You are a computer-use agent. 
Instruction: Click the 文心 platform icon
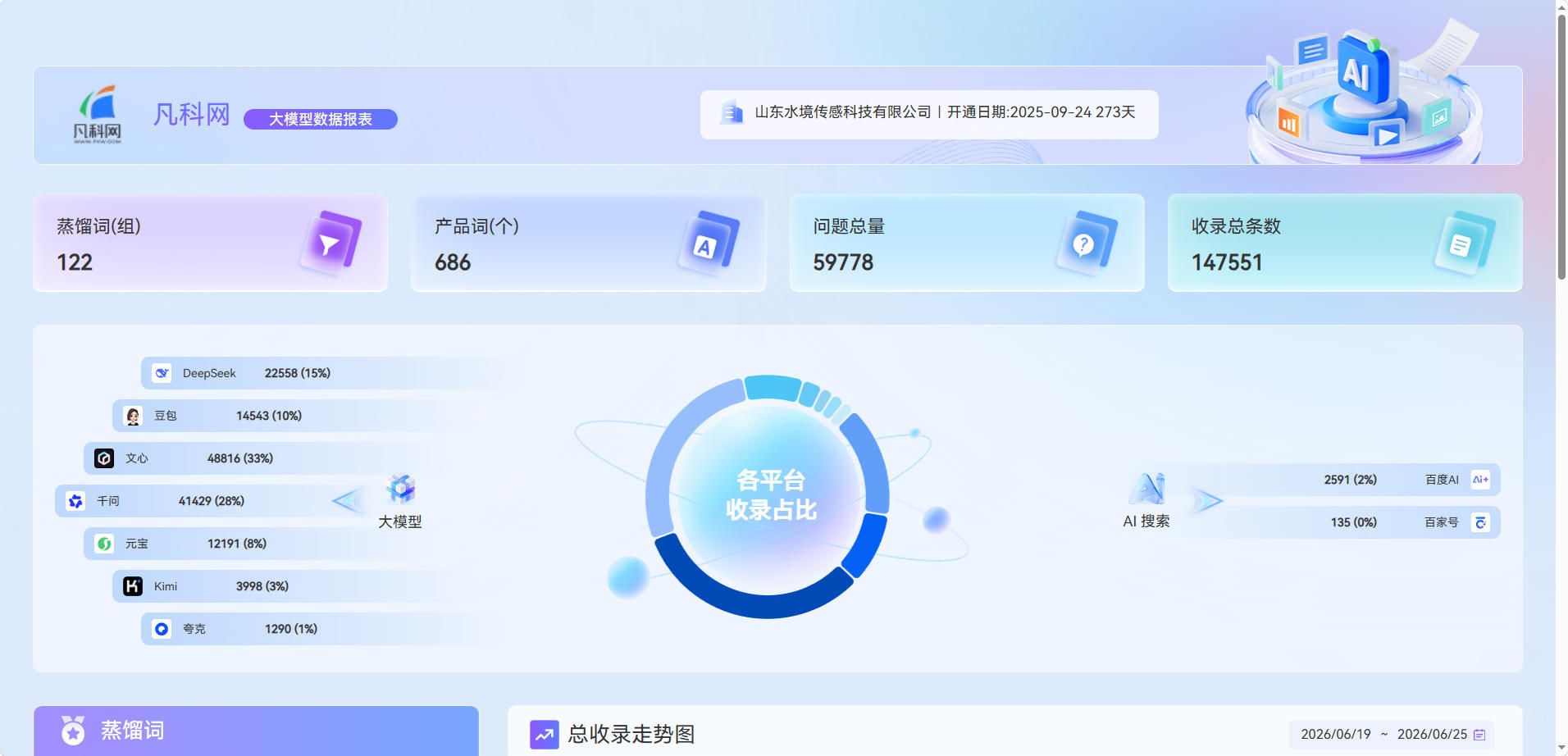pos(104,458)
